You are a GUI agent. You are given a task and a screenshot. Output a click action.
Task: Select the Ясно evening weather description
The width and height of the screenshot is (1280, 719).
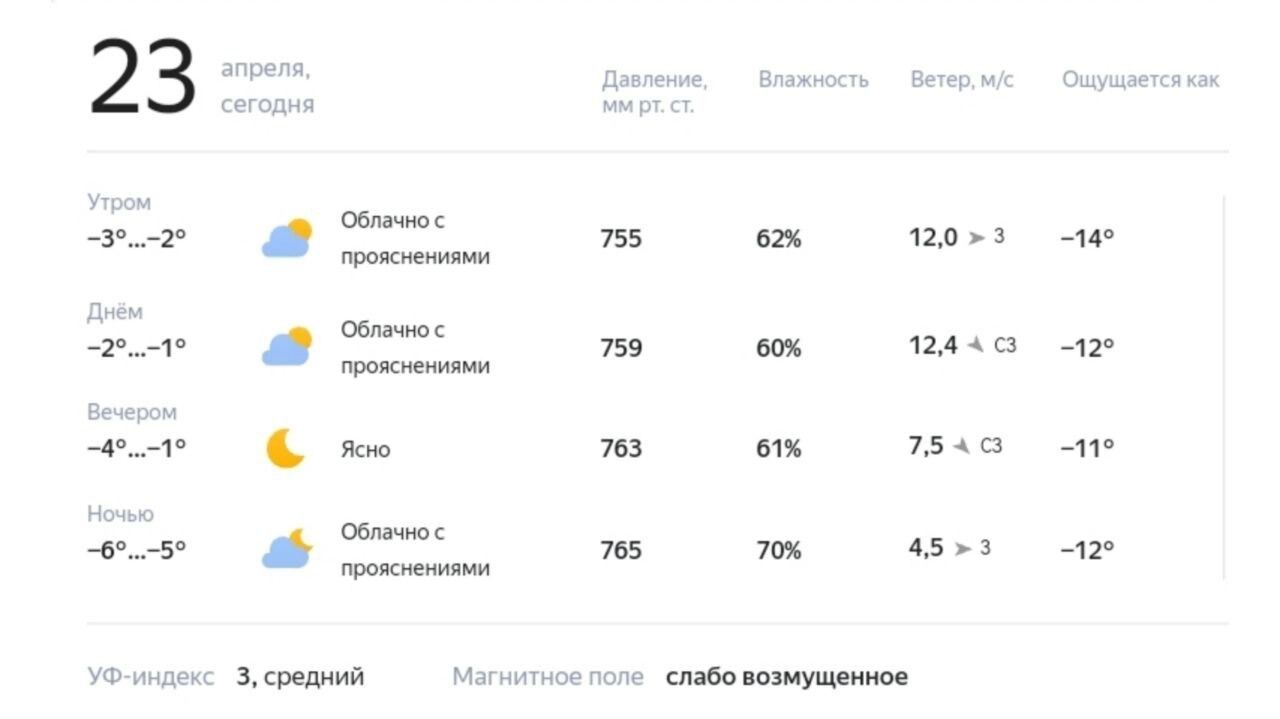coord(366,450)
